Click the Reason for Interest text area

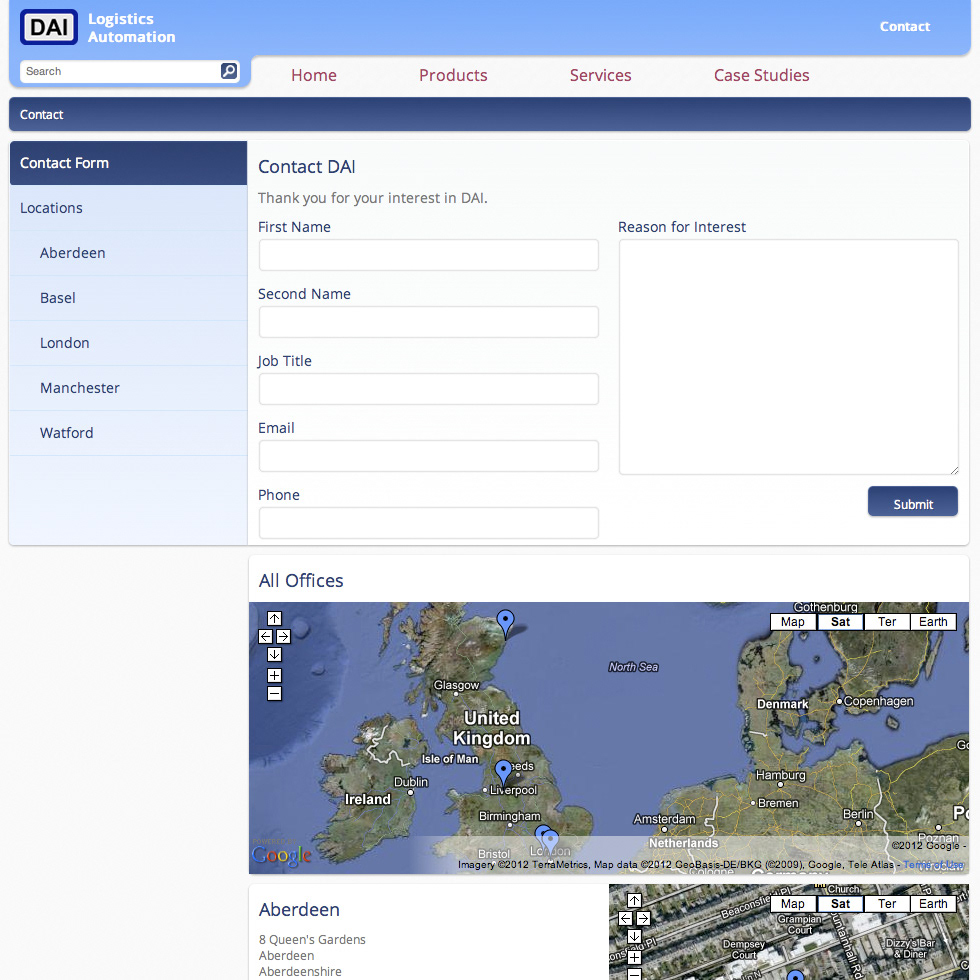click(788, 357)
